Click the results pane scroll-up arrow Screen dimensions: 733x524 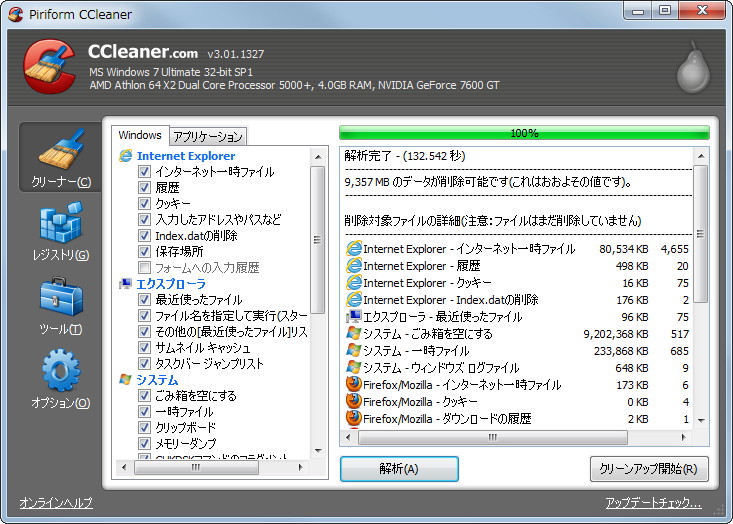point(701,156)
